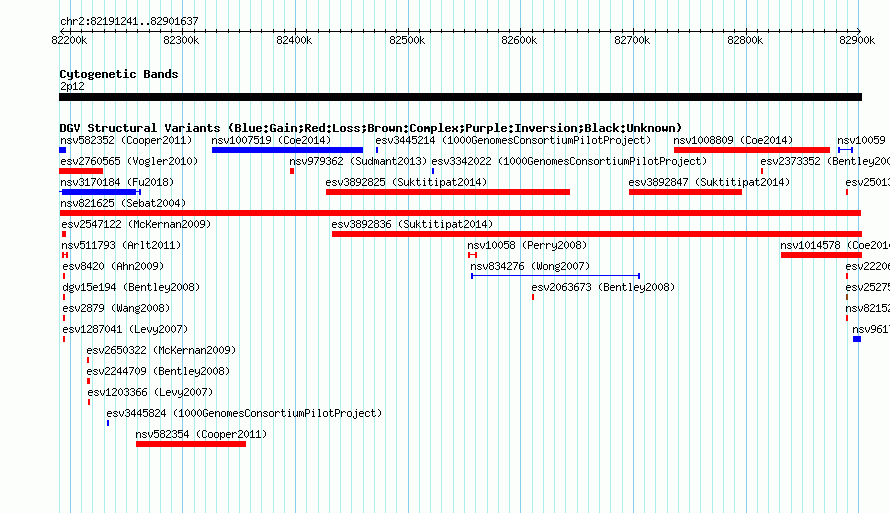This screenshot has height=513, width=890.
Task: Select the small blue nsv582352 gain marker
Action: (62, 150)
